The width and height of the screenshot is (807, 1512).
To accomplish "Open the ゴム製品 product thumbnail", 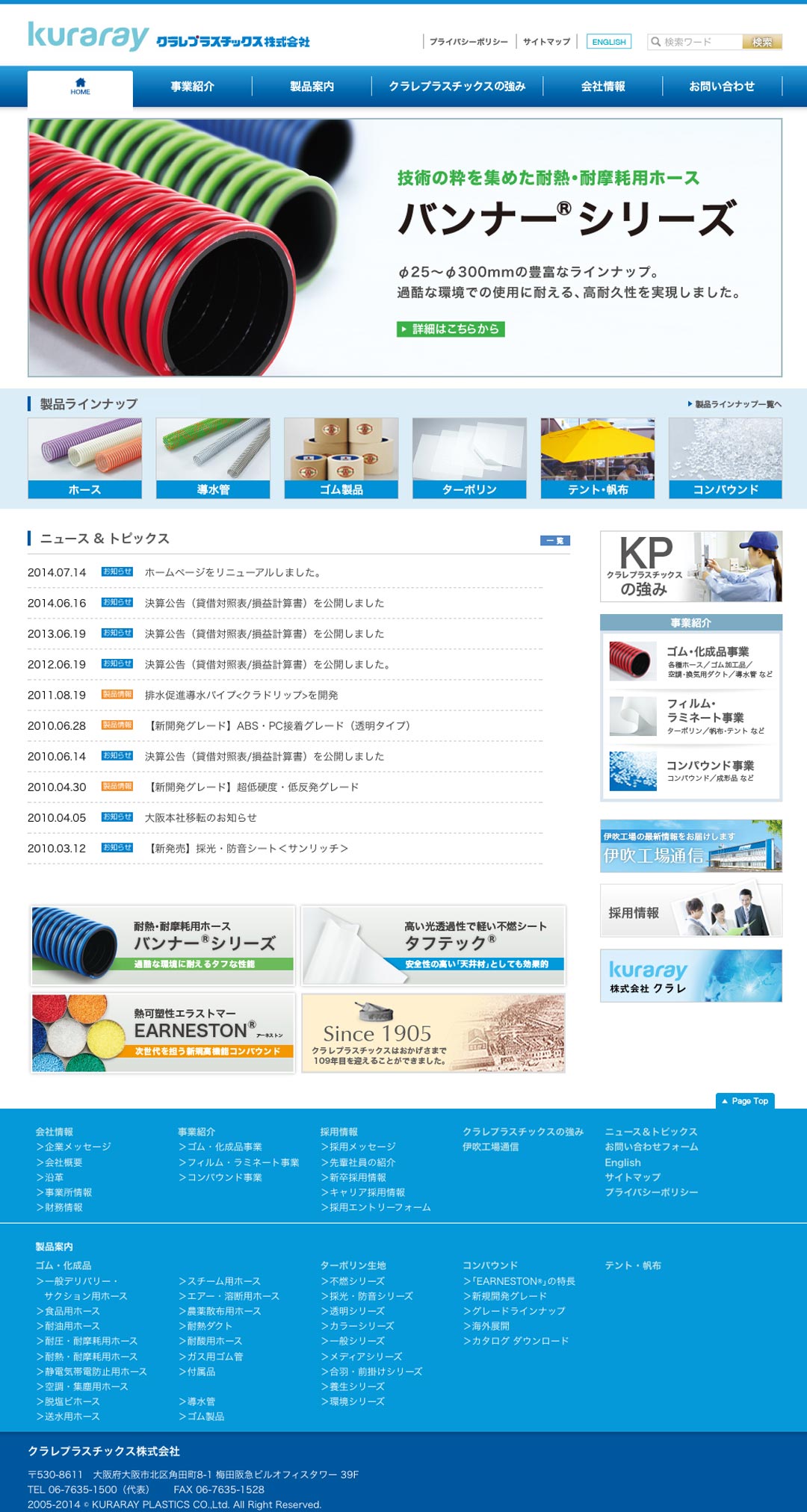I will pyautogui.click(x=341, y=458).
